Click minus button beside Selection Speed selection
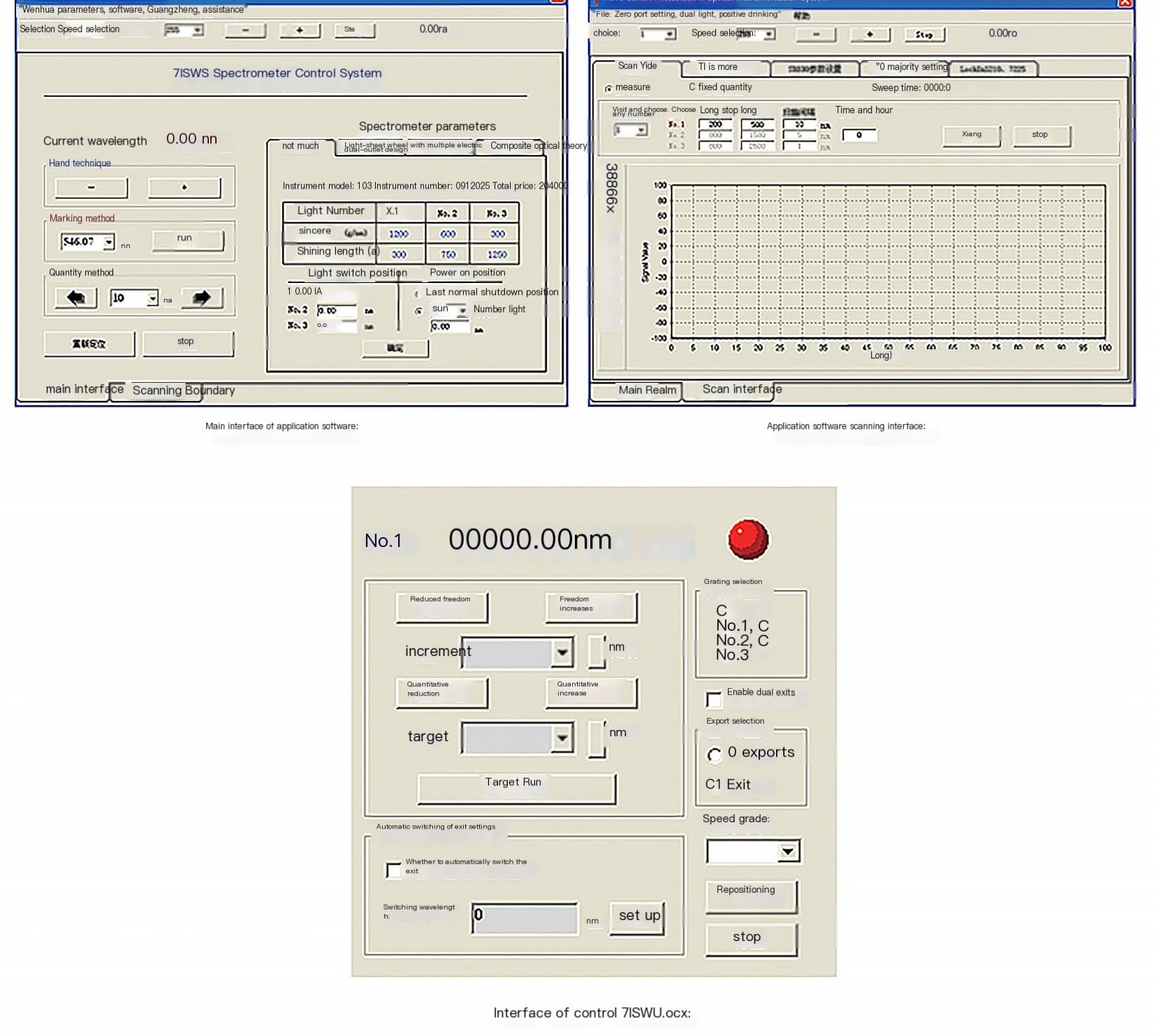Screen dimensions: 1154x1036 tap(245, 31)
